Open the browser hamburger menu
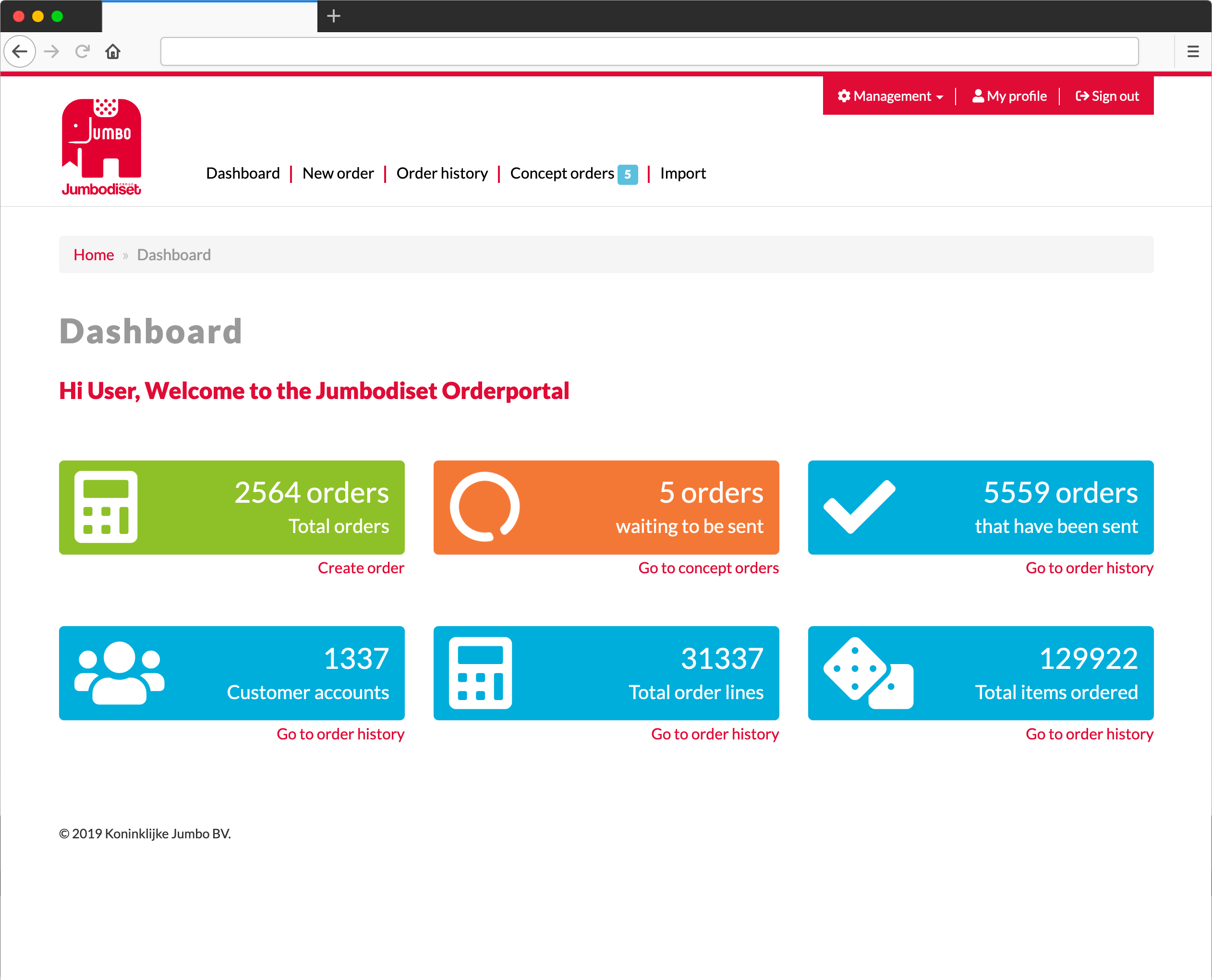This screenshot has width=1212, height=980. click(x=1193, y=52)
